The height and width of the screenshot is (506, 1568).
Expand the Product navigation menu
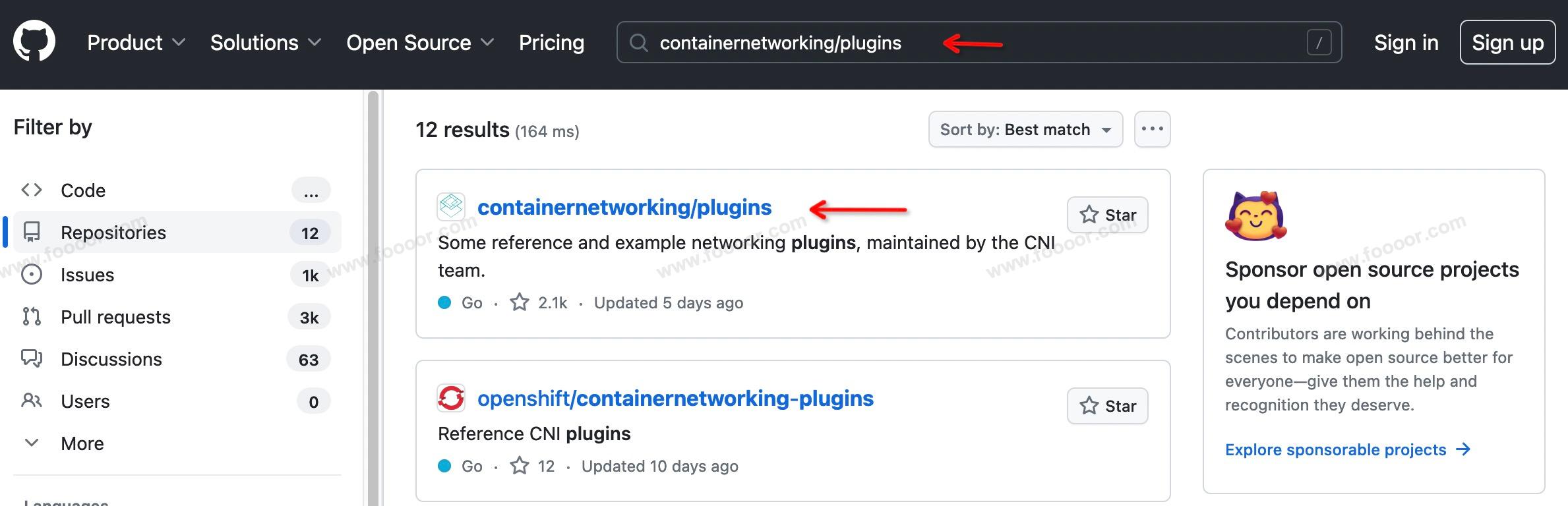point(136,43)
